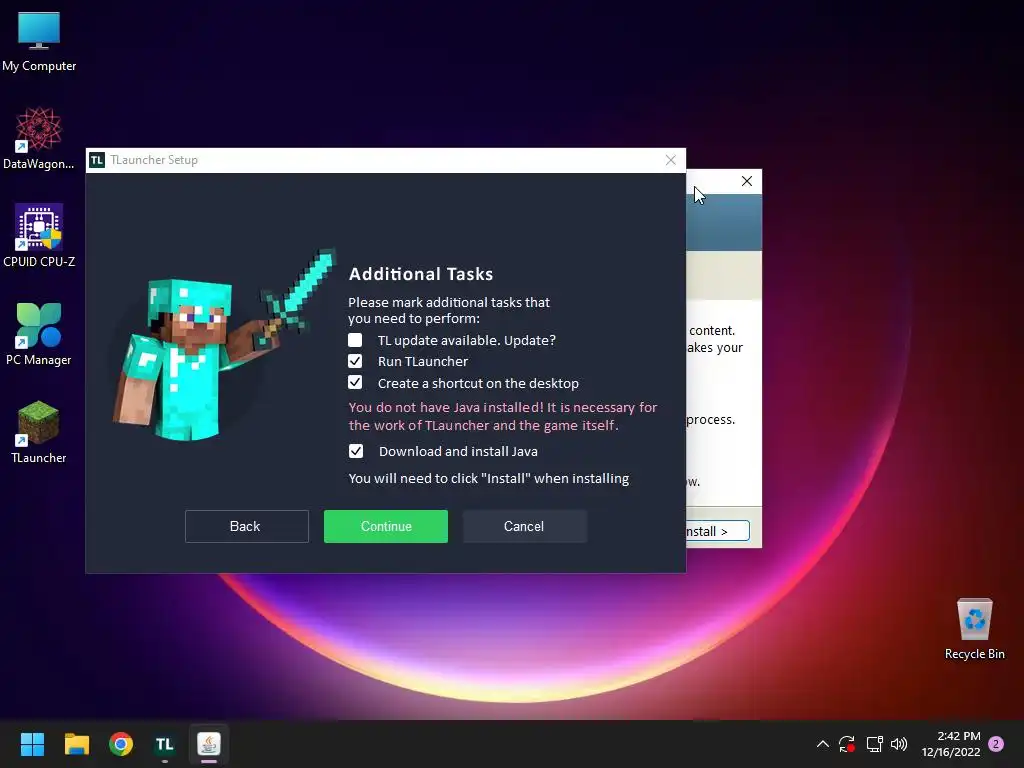Select the Java installer taskbar icon
This screenshot has height=768, width=1024.
click(209, 744)
